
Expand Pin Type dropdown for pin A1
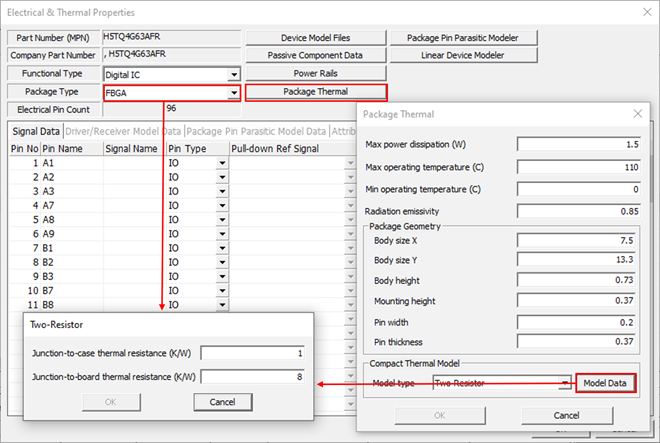(x=221, y=162)
